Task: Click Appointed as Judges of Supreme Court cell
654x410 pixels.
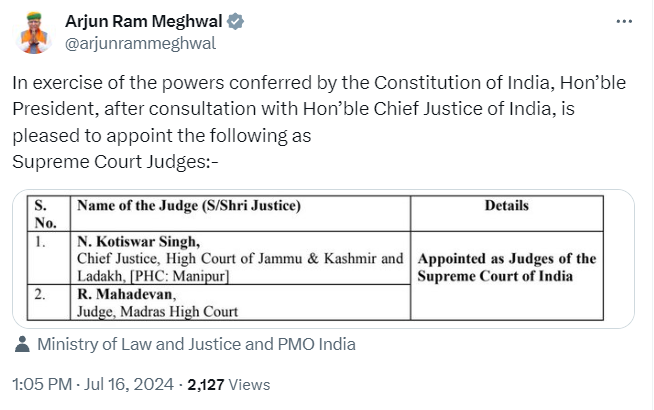Action: tap(506, 267)
